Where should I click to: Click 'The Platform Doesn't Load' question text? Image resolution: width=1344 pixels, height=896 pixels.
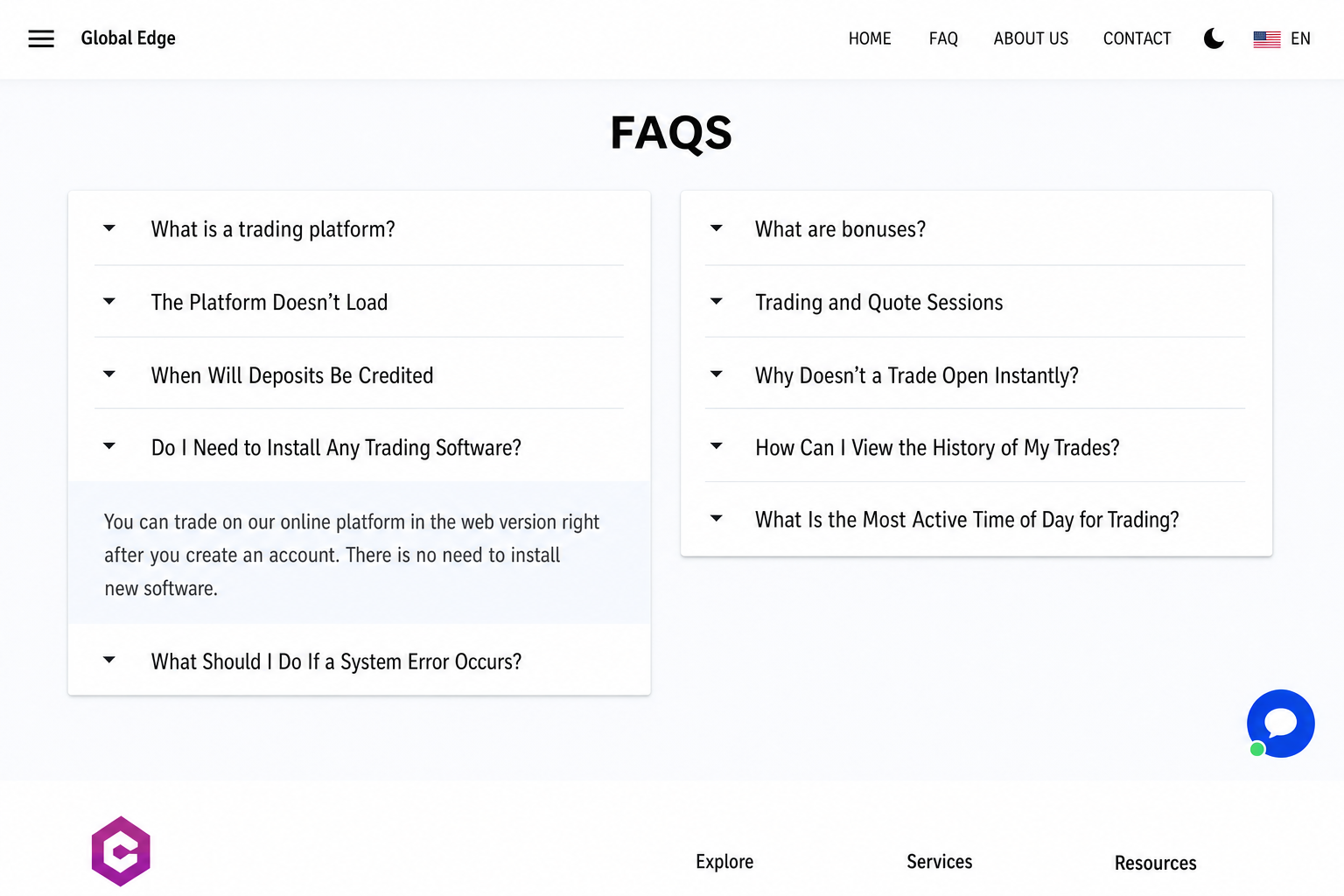[269, 302]
